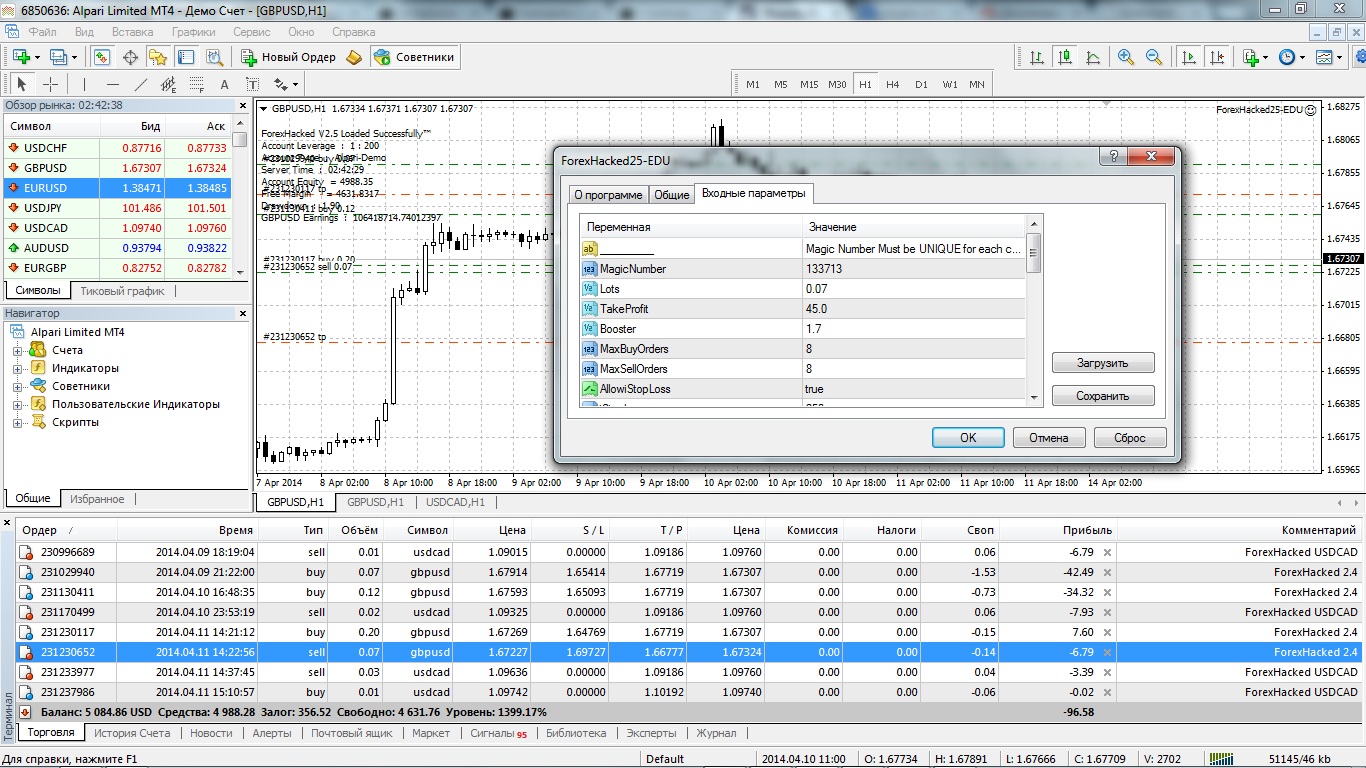This screenshot has width=1366, height=768.
Task: Switch to M15 timeframe
Action: coord(809,84)
